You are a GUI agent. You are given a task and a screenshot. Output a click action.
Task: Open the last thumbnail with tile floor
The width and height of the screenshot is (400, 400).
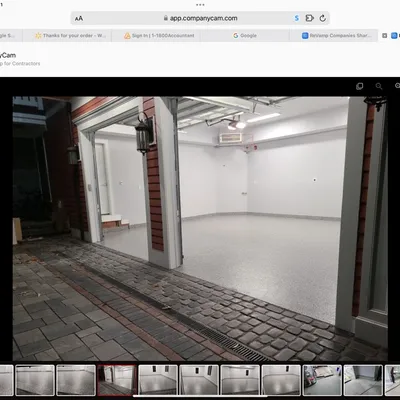(x=363, y=380)
